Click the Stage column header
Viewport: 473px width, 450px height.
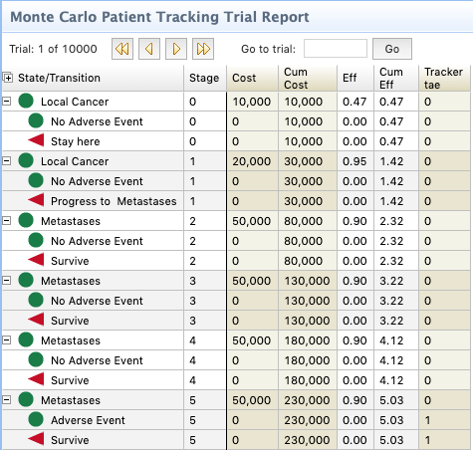(x=205, y=78)
